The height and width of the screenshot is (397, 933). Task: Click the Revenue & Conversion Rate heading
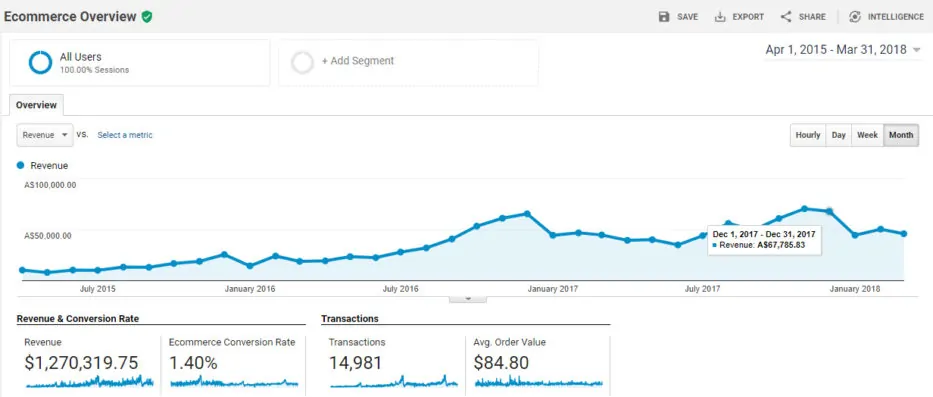[78, 319]
